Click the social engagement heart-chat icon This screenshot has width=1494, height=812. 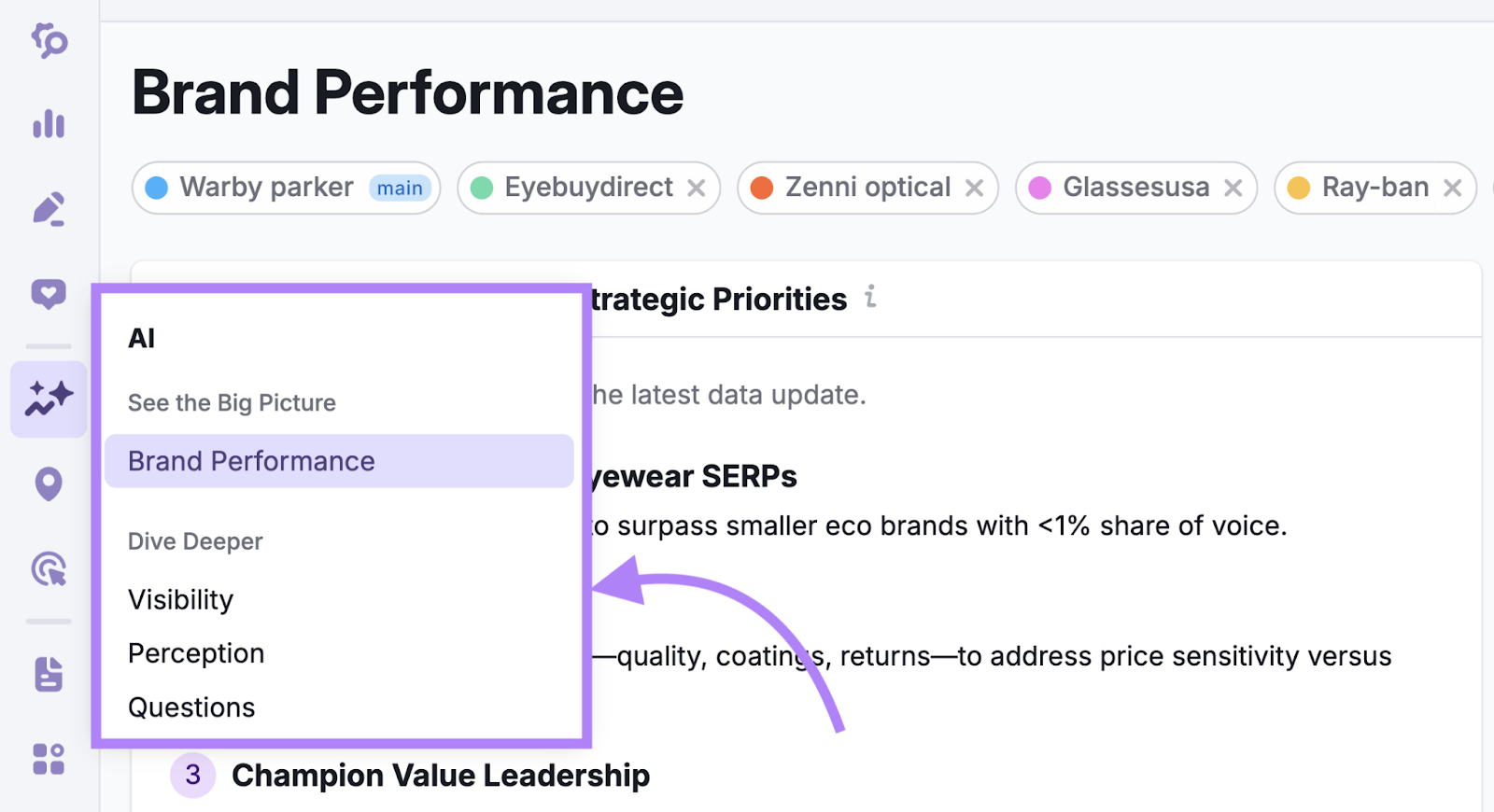point(49,294)
